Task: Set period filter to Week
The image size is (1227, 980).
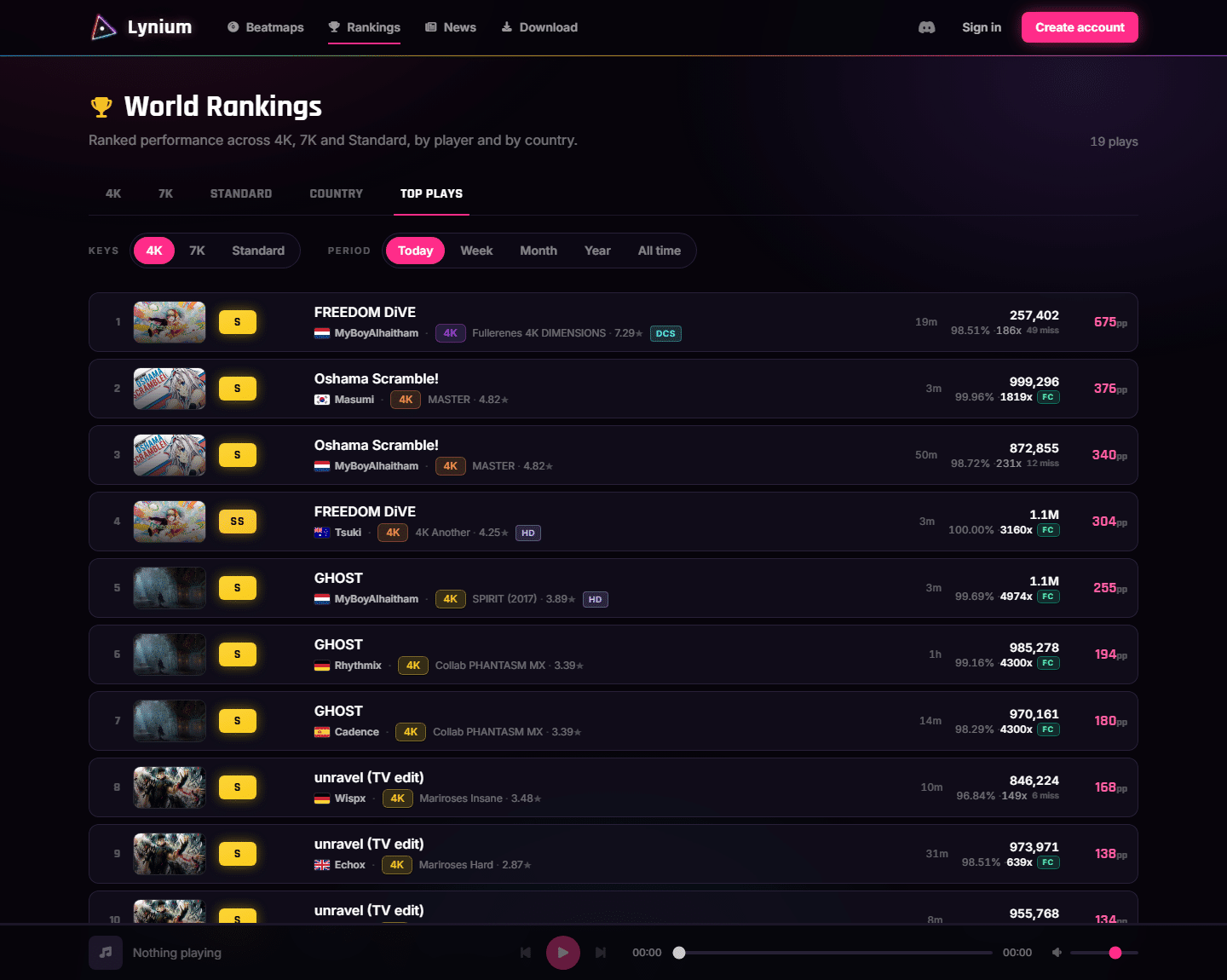Action: pos(476,251)
